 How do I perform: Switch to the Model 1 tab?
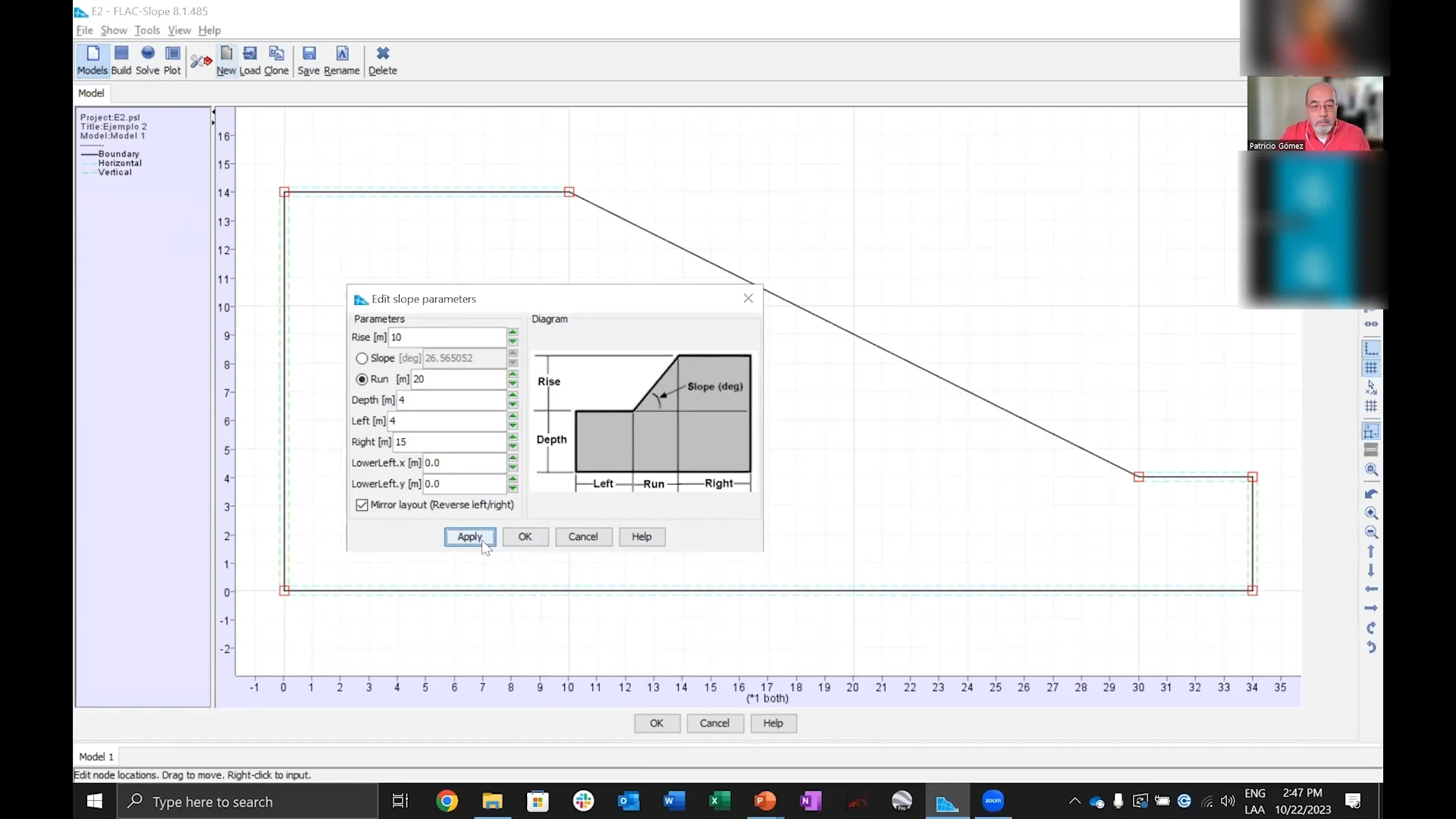96,756
